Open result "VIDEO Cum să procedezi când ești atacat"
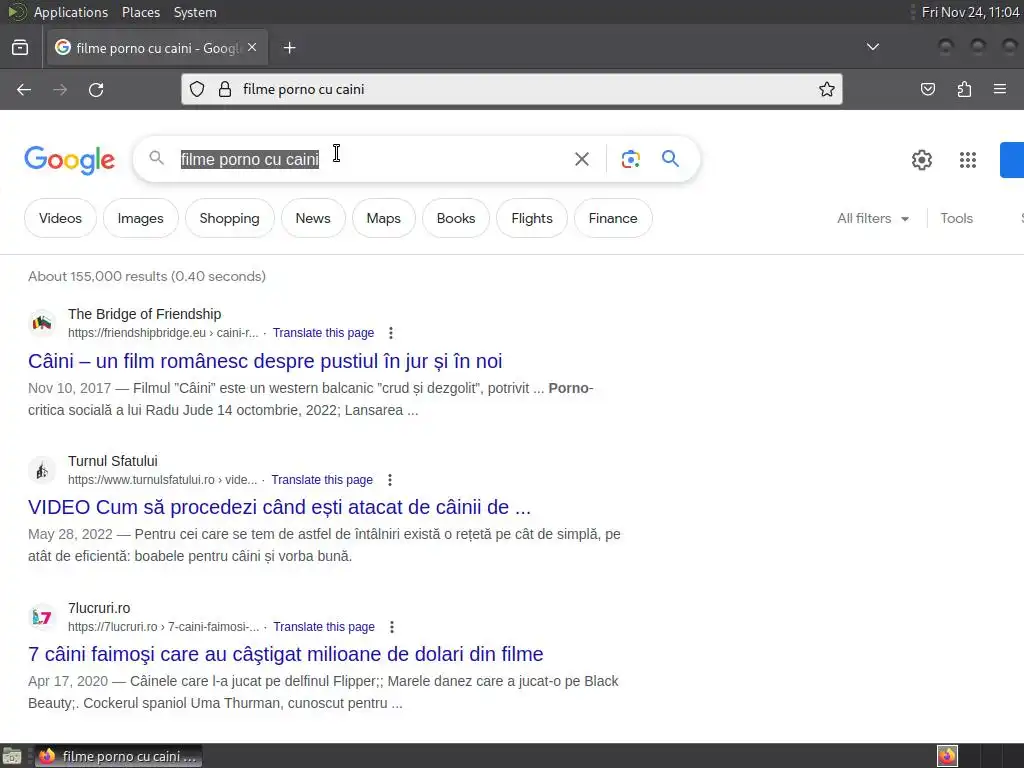1024x768 pixels. (280, 507)
